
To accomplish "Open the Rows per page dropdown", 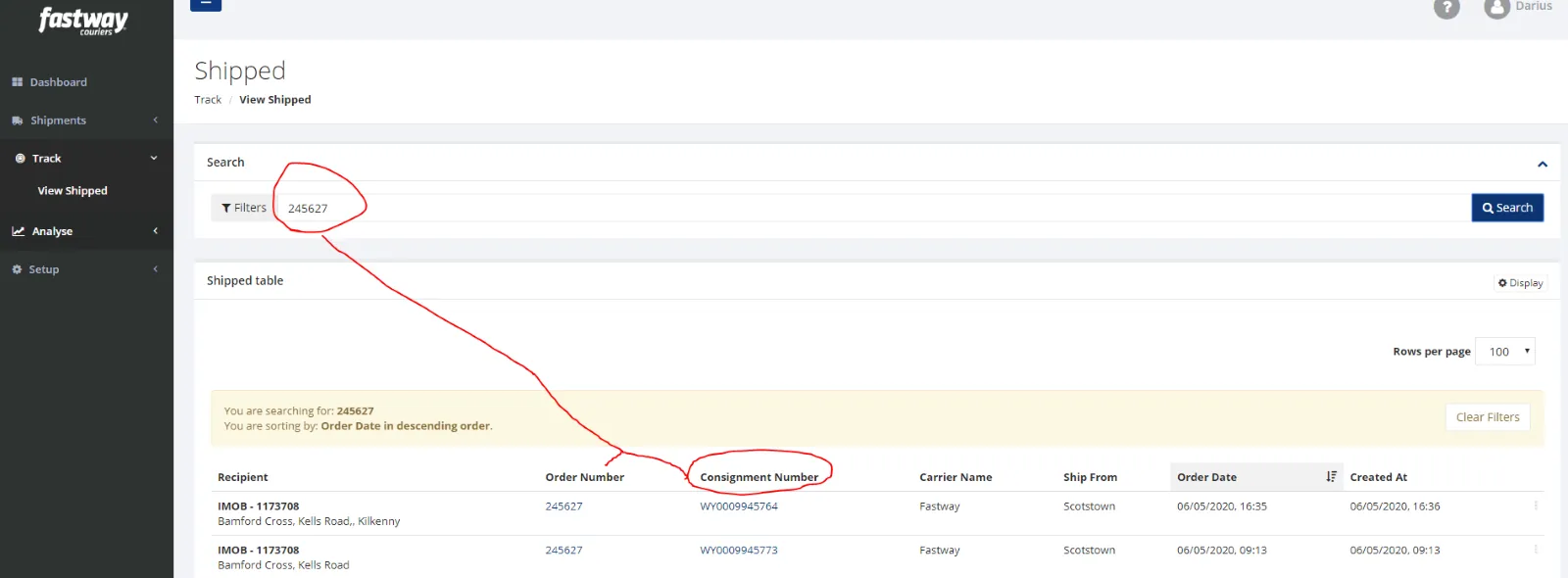I will pyautogui.click(x=1505, y=352).
